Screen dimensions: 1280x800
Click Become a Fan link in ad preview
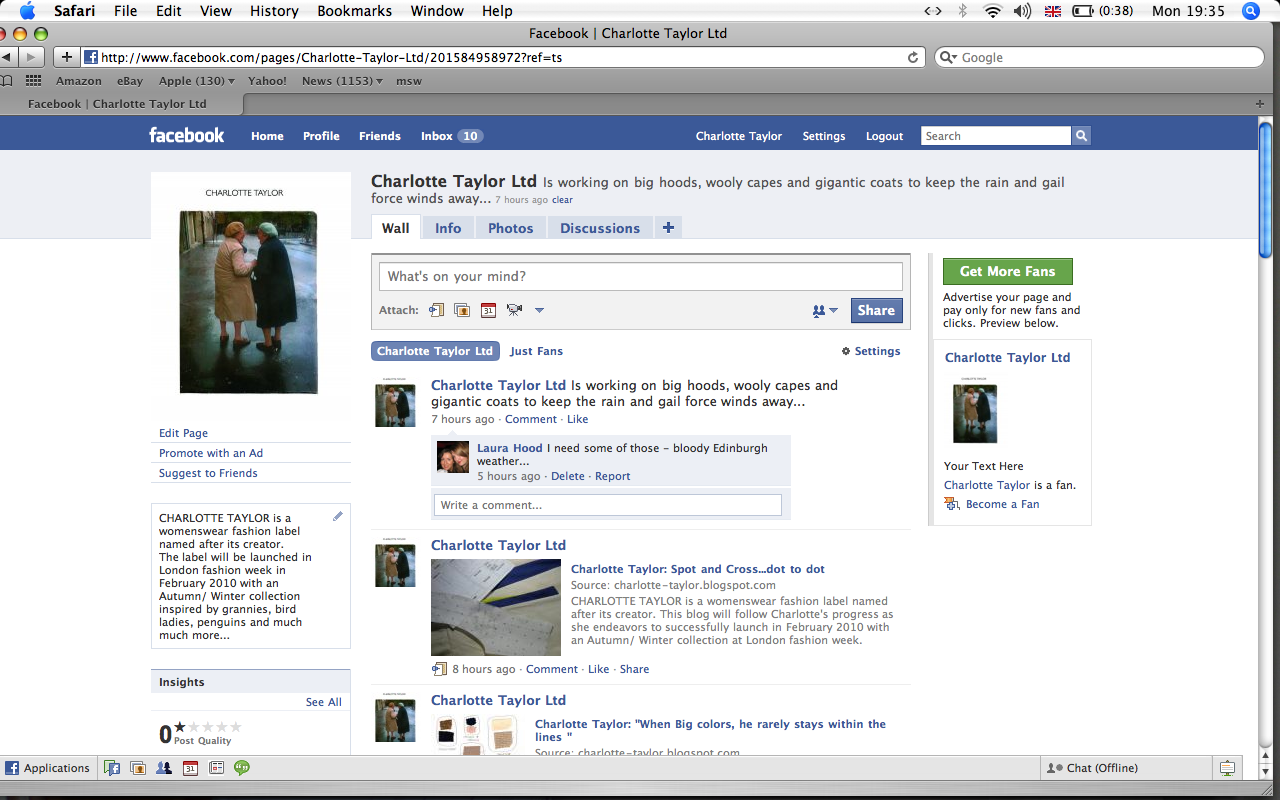pos(1002,504)
